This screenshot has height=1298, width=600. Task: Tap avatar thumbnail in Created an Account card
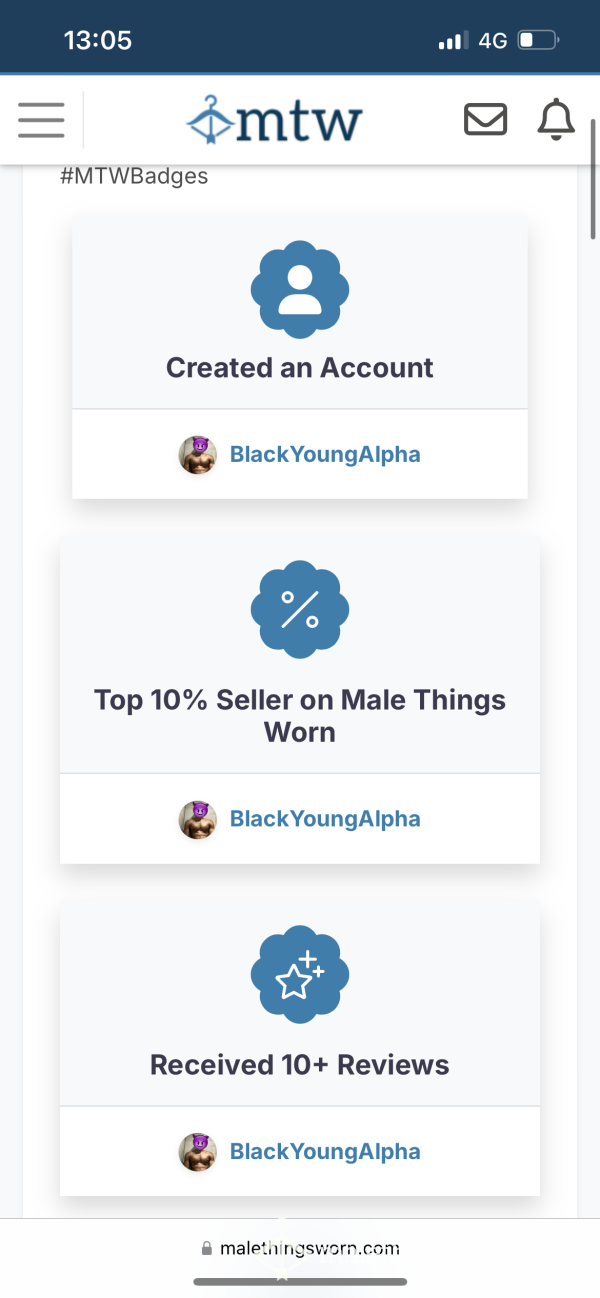[198, 455]
